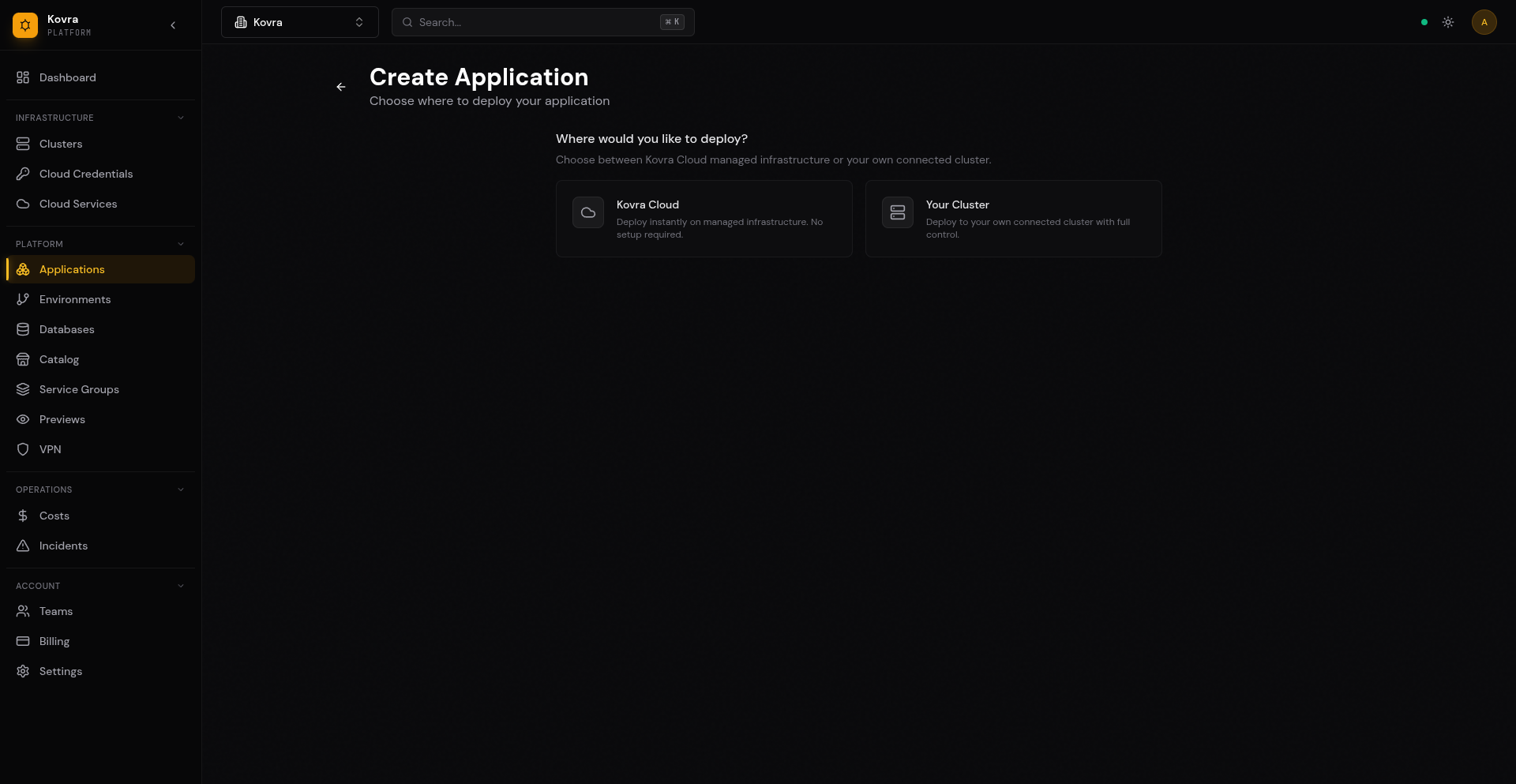1516x784 pixels.
Task: Focus the Search input field
Action: tap(543, 22)
